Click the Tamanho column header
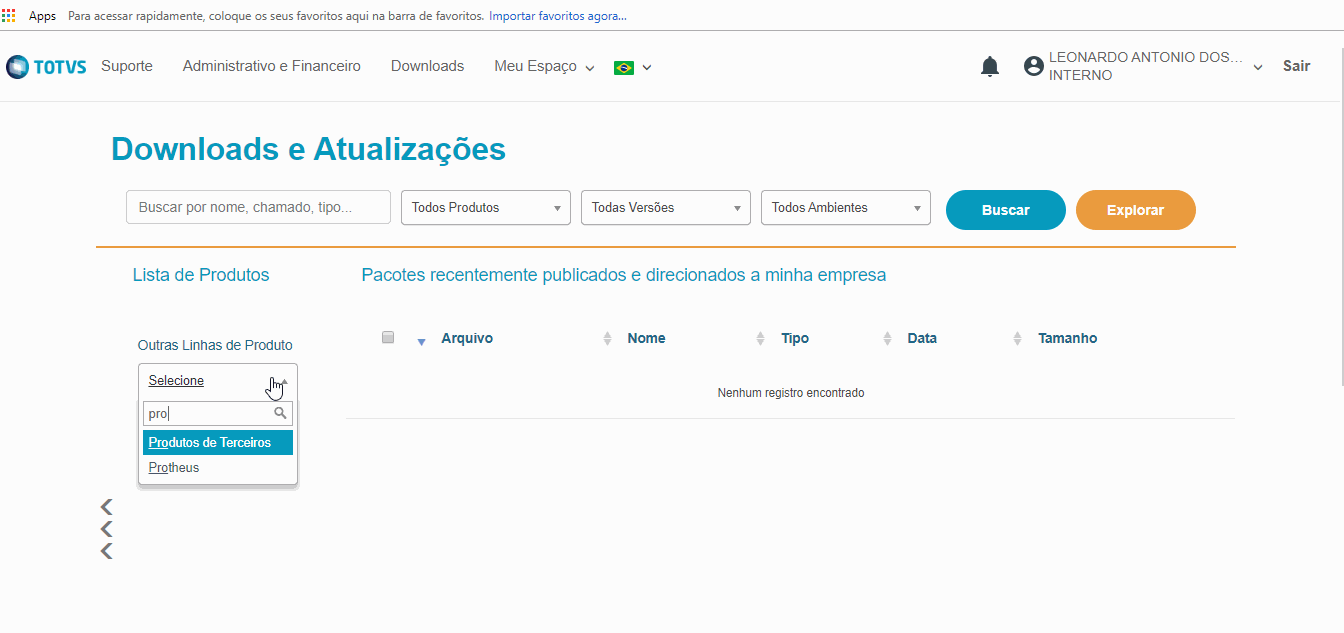The height and width of the screenshot is (633, 1344). coord(1068,338)
